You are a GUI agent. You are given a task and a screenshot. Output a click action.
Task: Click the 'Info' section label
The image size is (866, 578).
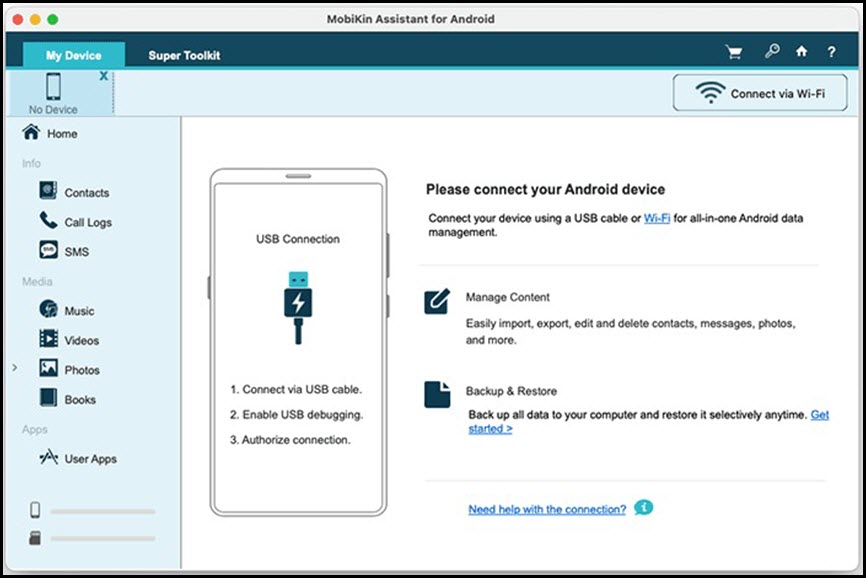click(31, 163)
